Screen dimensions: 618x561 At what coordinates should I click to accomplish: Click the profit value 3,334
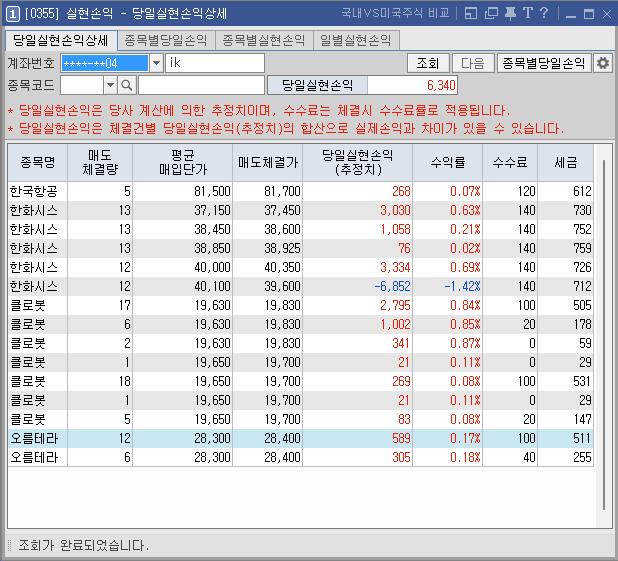(395, 267)
